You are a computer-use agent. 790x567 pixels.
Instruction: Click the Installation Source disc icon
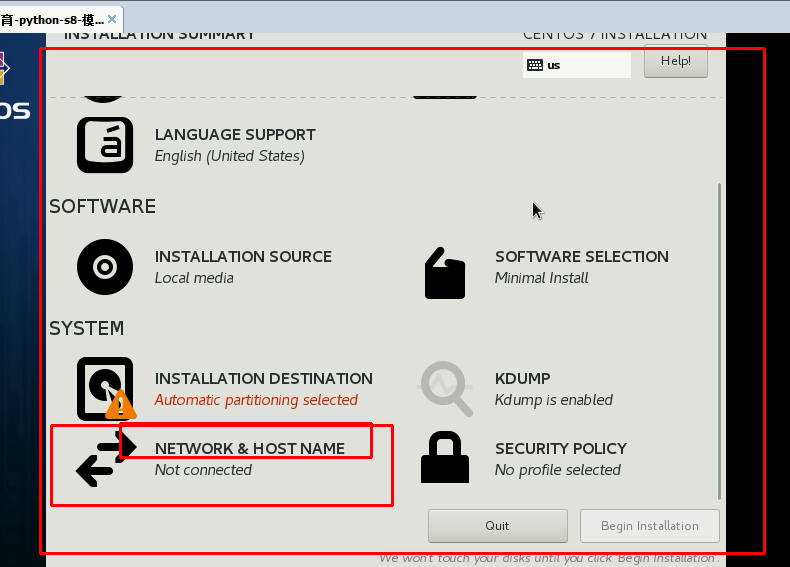click(x=105, y=267)
